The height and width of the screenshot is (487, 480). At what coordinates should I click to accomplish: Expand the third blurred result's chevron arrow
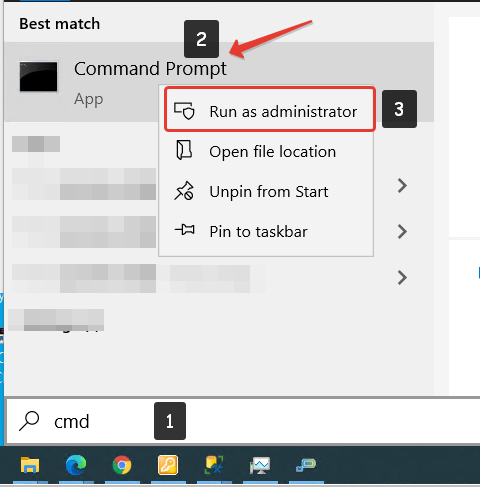[402, 277]
